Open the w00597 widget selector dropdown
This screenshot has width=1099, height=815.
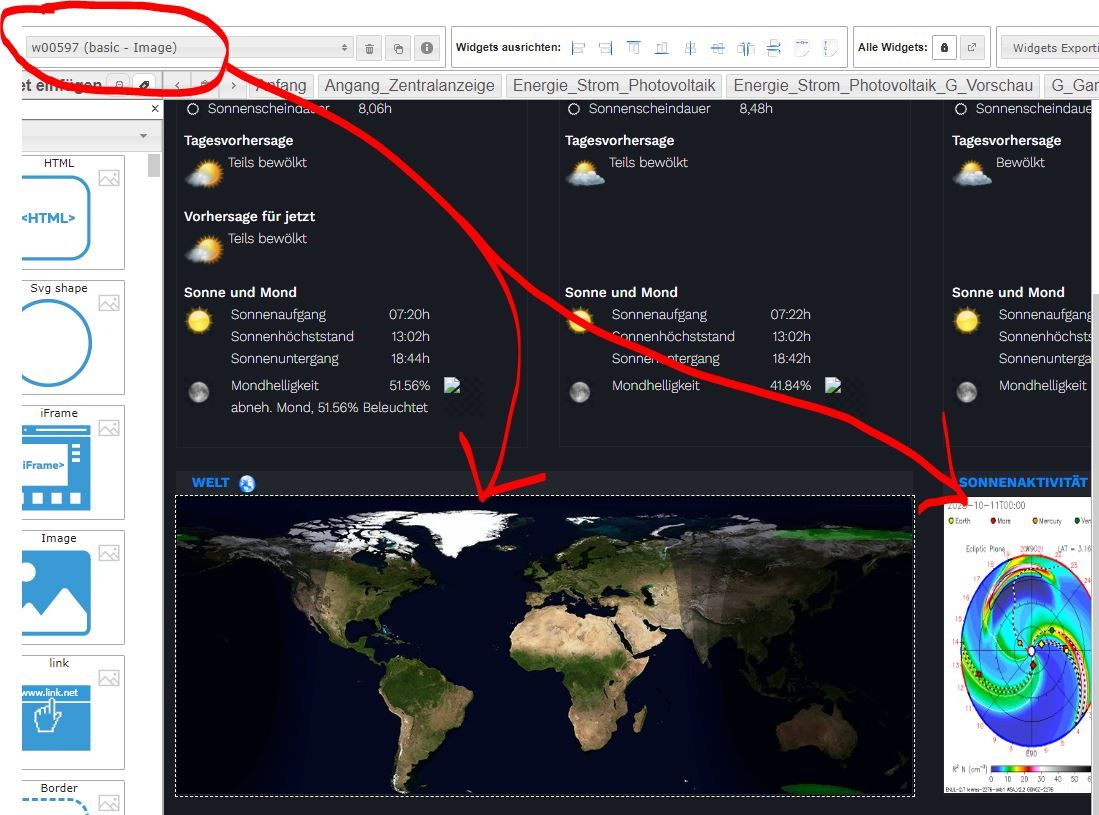coord(189,48)
